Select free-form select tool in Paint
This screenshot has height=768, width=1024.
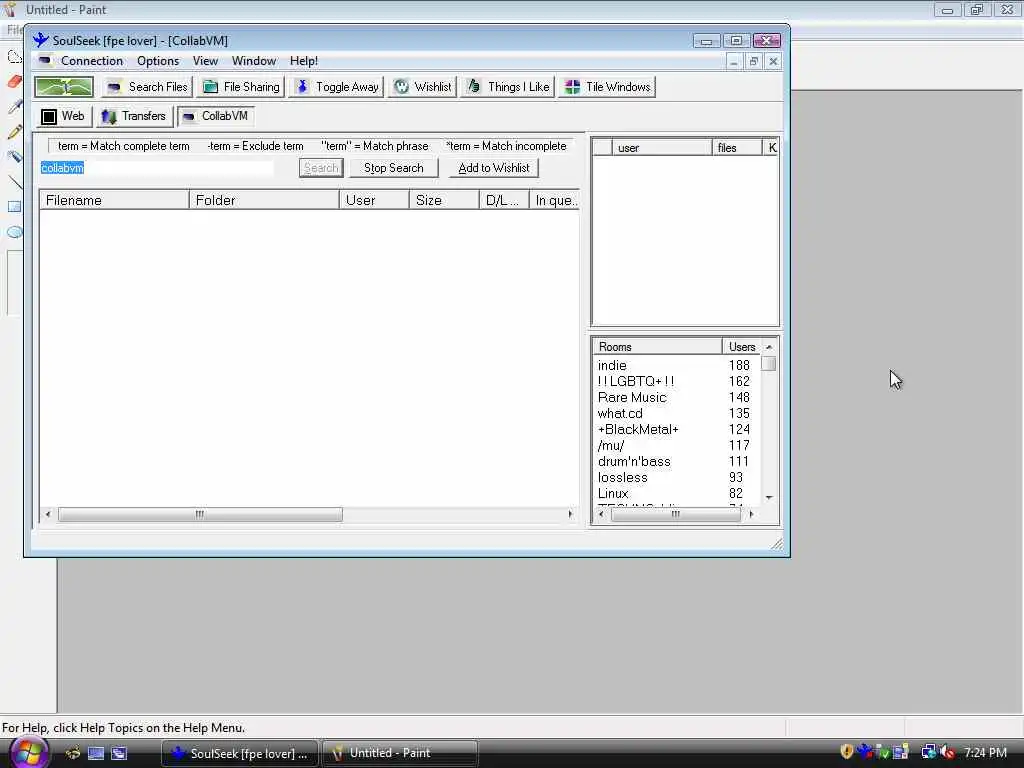14,57
